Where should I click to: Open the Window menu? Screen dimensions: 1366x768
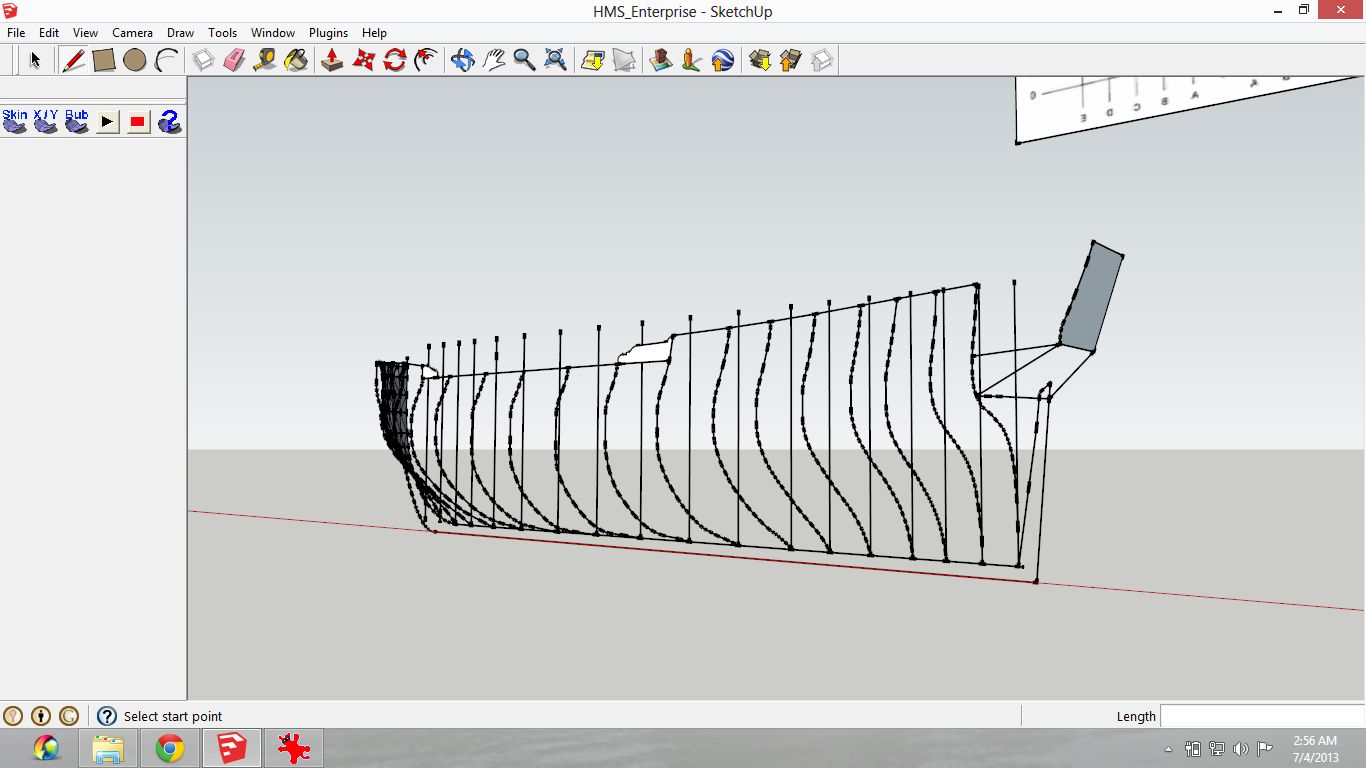pyautogui.click(x=273, y=33)
